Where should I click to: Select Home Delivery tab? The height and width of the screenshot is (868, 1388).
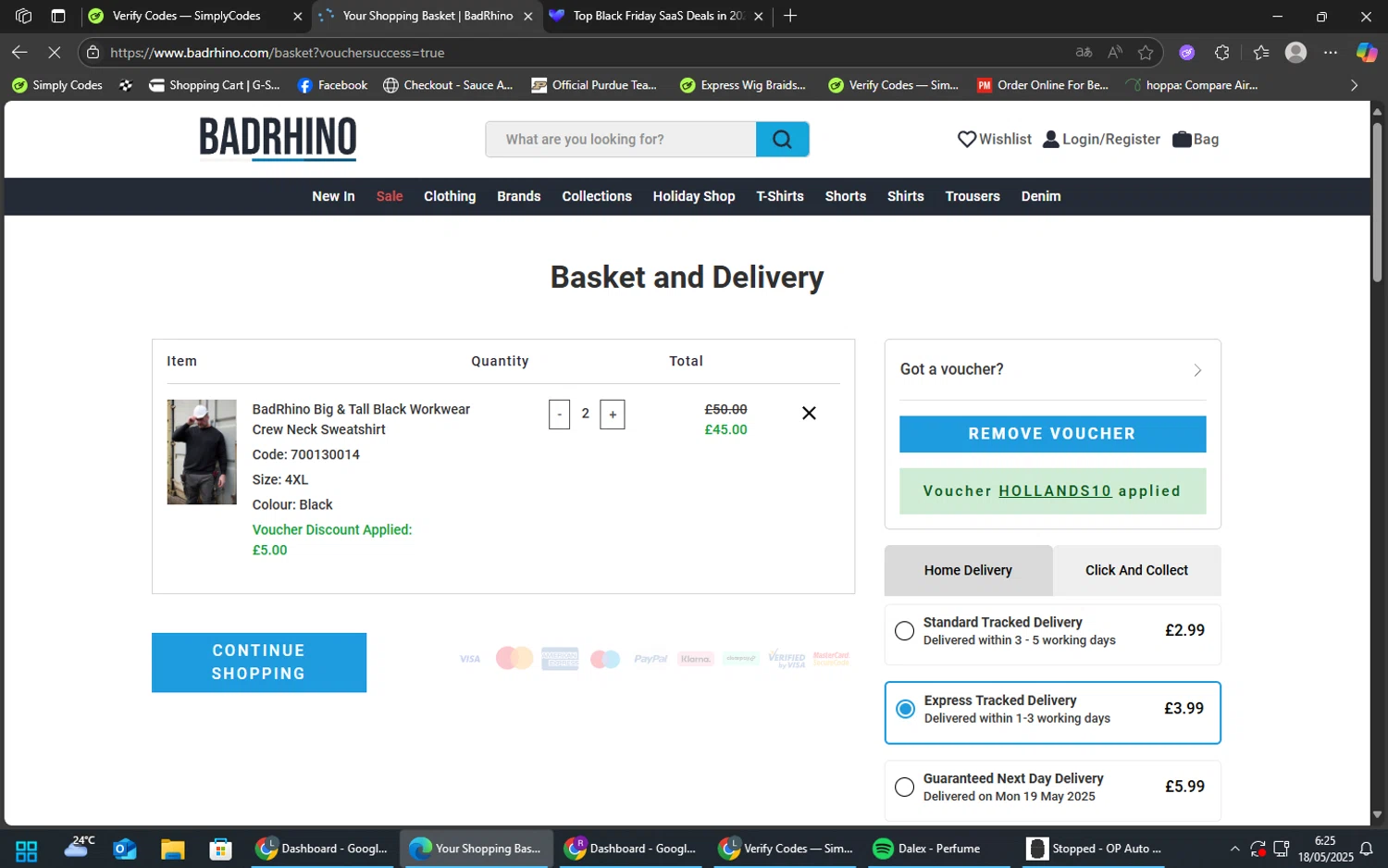click(x=968, y=570)
